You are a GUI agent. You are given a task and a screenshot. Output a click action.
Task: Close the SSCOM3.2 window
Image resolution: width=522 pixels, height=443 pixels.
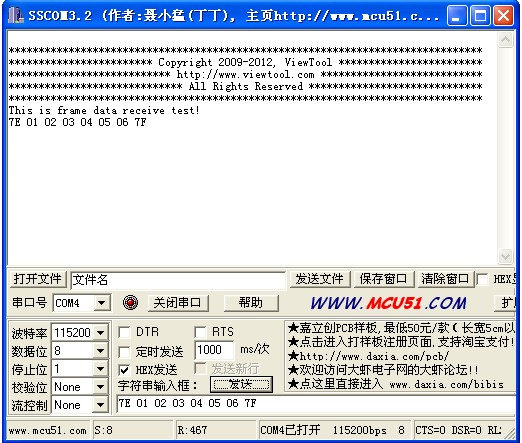[503, 15]
